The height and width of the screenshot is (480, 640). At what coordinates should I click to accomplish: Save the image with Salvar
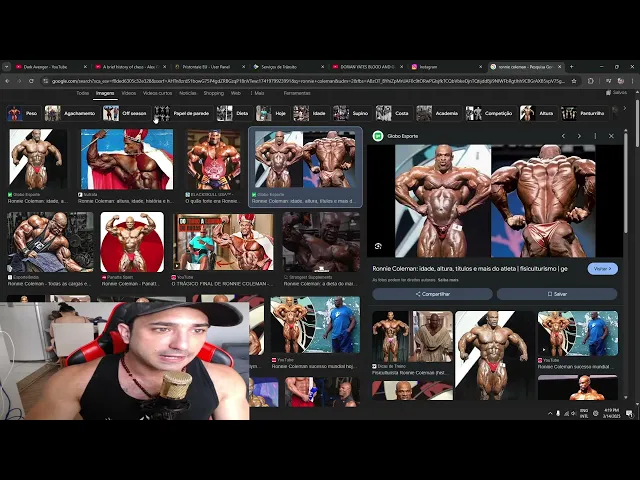pos(557,294)
